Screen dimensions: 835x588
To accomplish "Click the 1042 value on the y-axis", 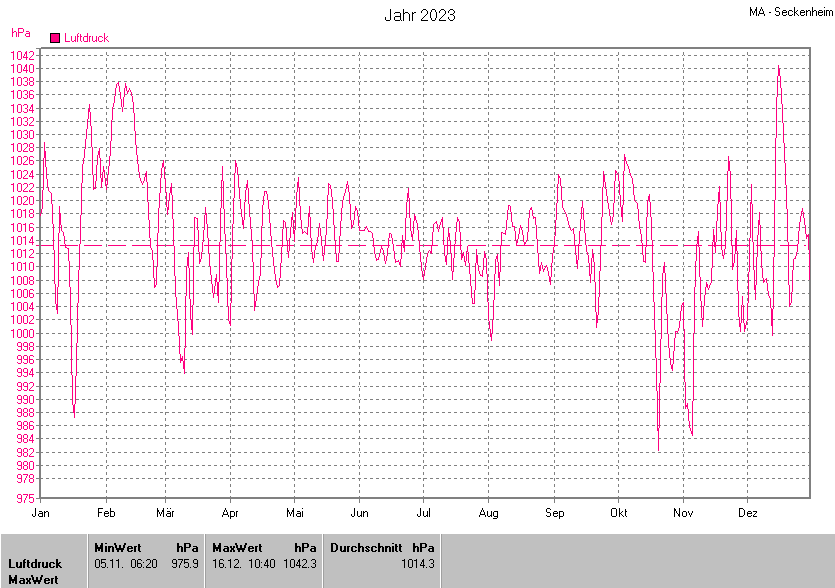I will point(24,56).
